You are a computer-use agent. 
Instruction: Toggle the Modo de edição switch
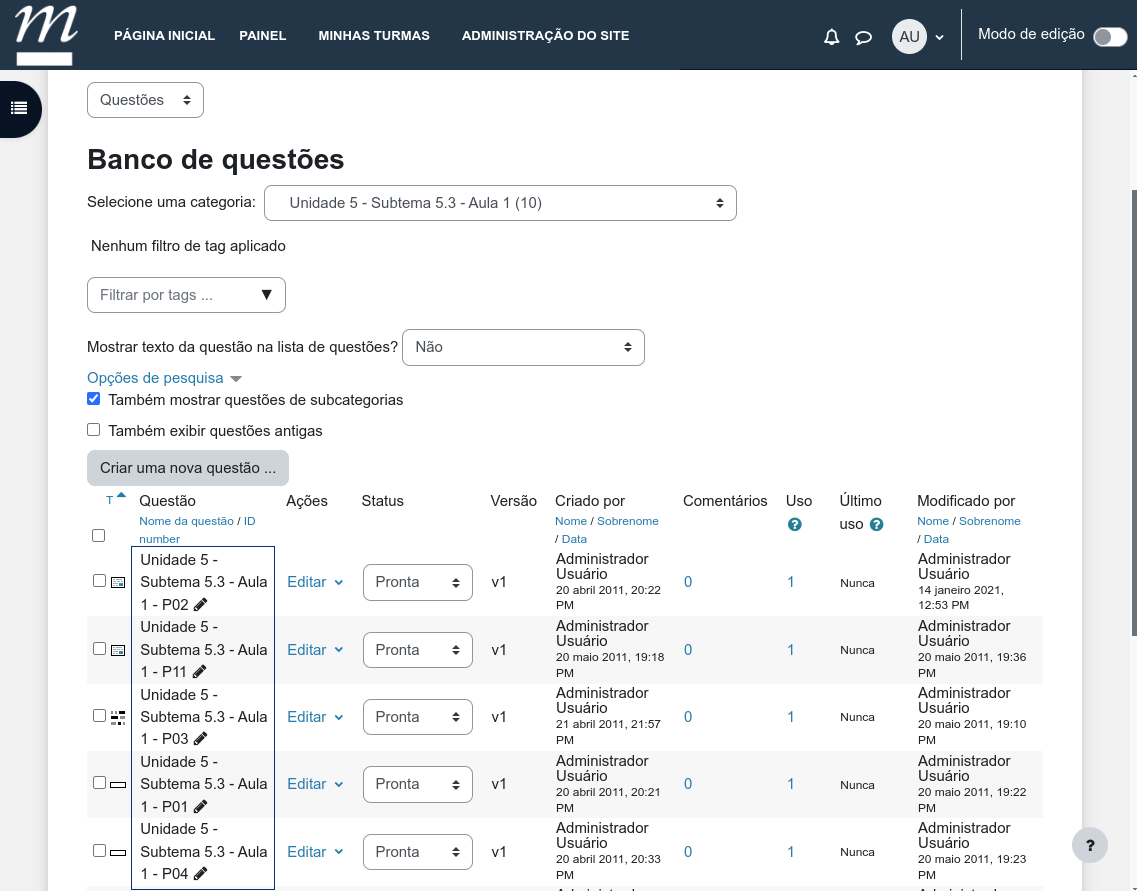(1109, 37)
